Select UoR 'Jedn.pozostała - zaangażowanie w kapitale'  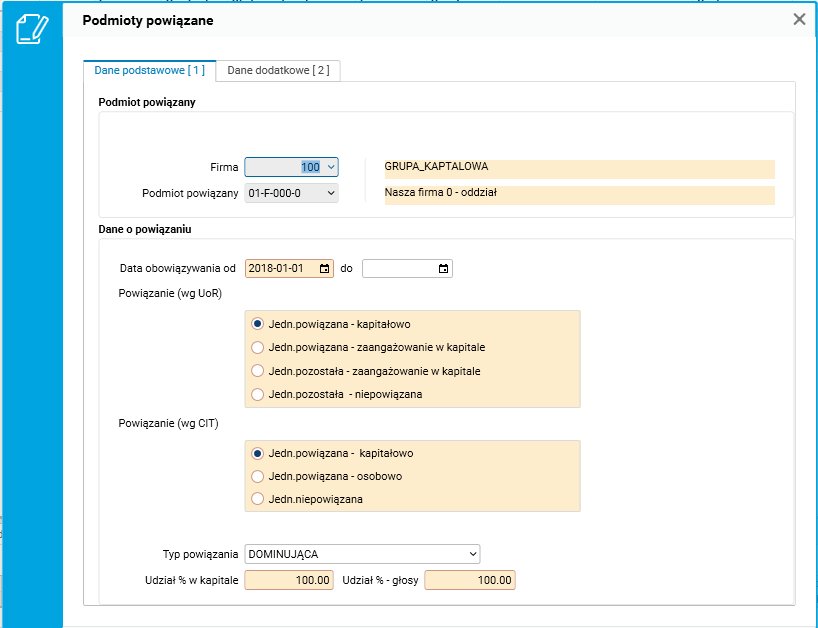tap(258, 371)
